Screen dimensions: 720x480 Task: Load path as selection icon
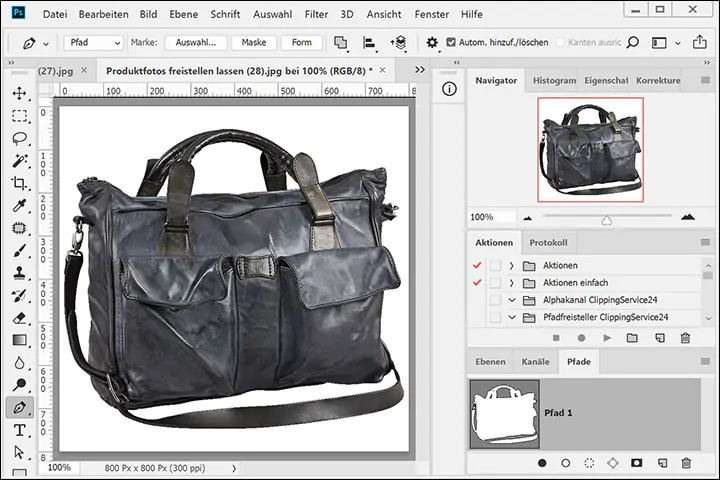[589, 463]
